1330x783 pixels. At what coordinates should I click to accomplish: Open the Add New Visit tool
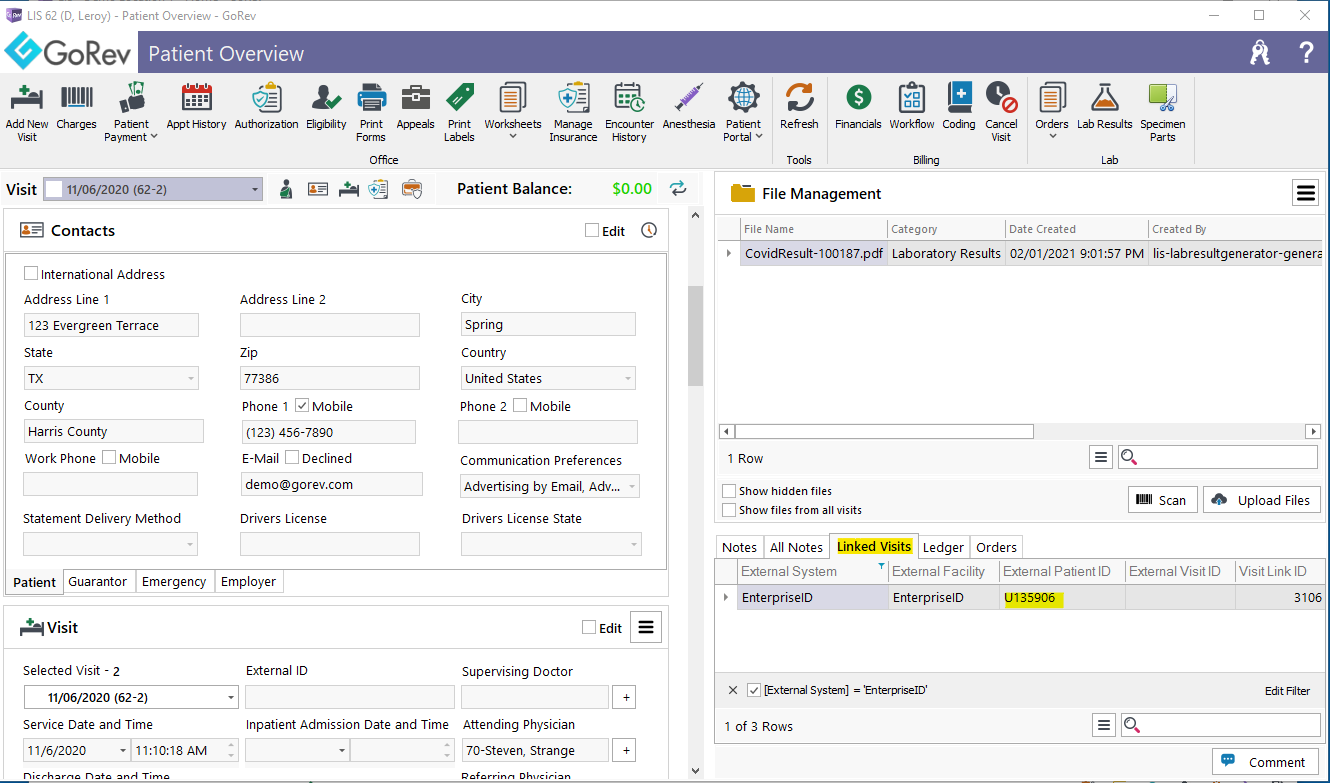[x=27, y=112]
